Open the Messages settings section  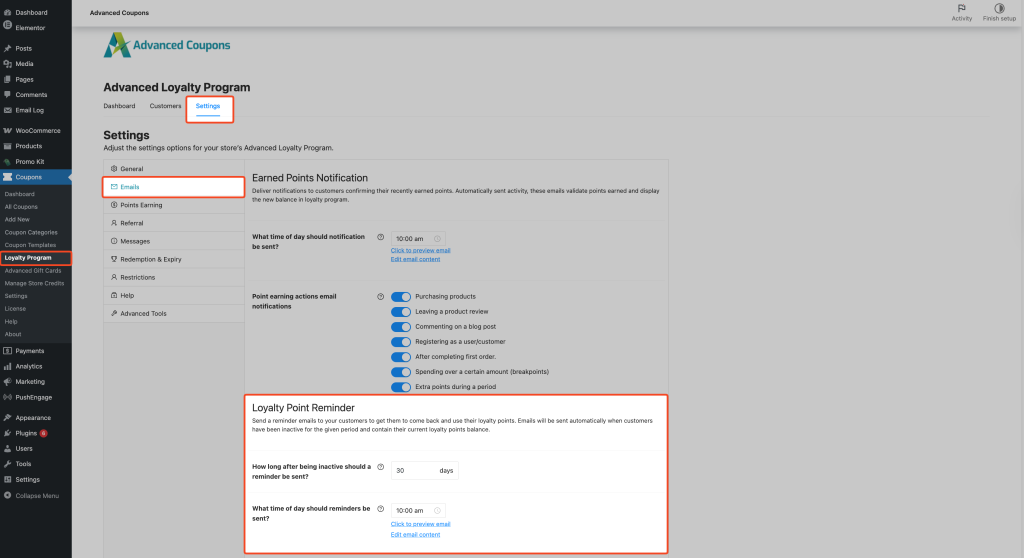[174, 241]
